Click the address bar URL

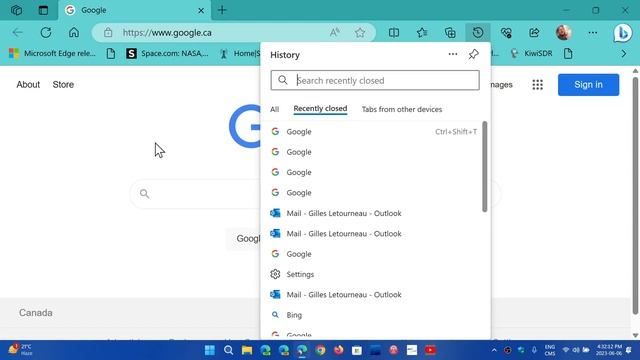167,33
